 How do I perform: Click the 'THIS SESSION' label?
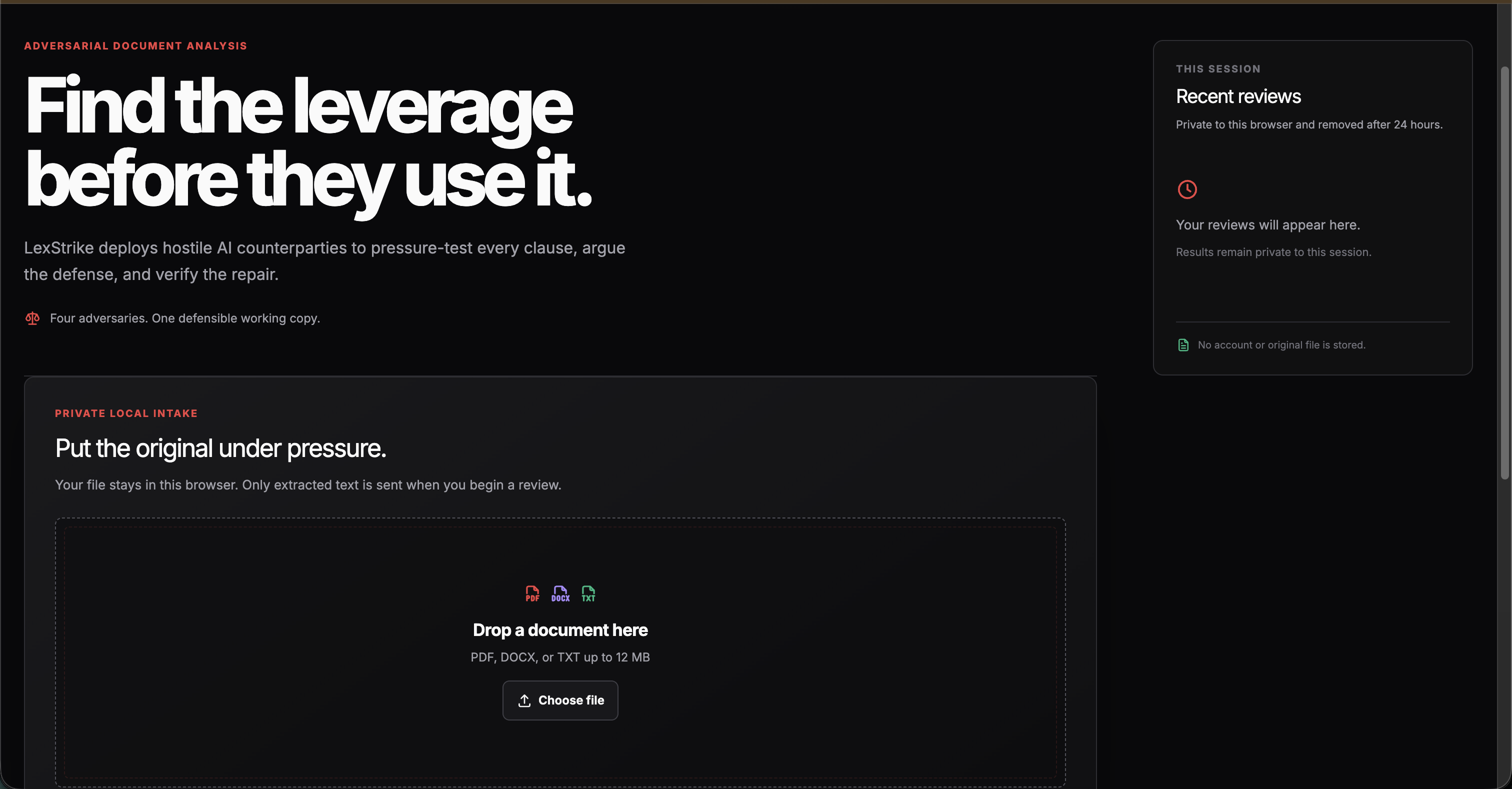tap(1218, 68)
